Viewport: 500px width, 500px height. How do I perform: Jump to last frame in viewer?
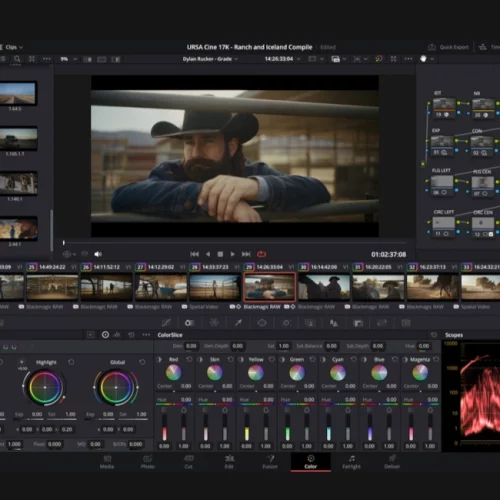(x=246, y=254)
